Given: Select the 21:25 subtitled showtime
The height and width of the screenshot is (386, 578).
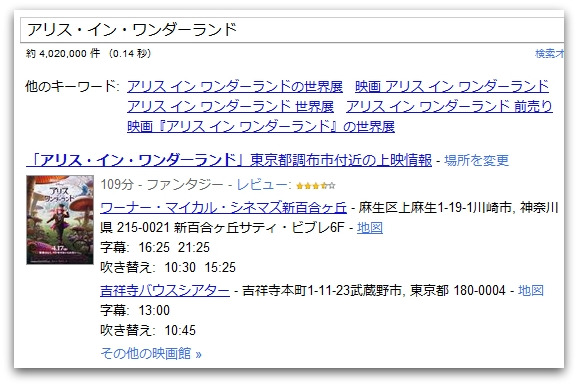Looking at the screenshot, I should tap(194, 247).
